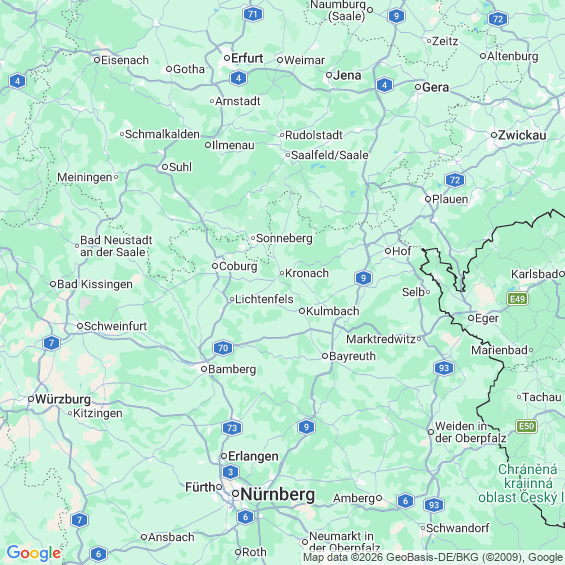Click the A7 shield near Schweinfurt
Image resolution: width=565 pixels, height=565 pixels.
point(52,343)
